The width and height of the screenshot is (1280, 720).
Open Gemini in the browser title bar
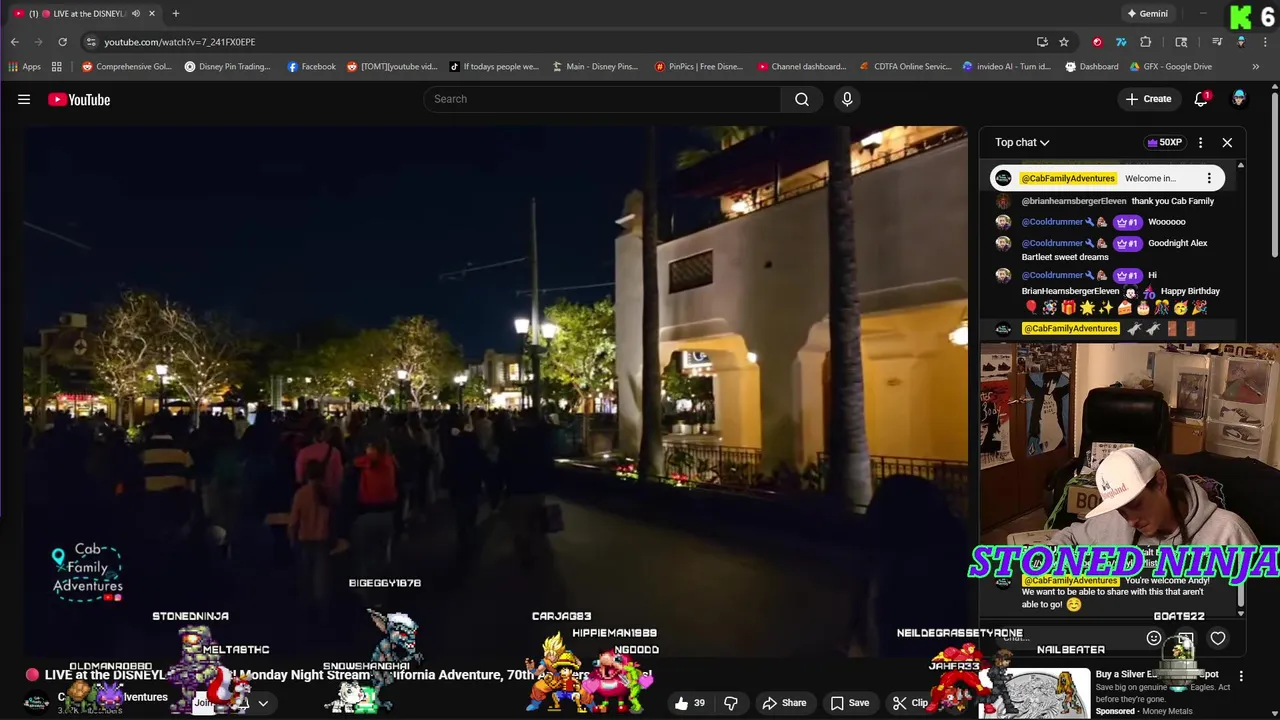click(x=1147, y=14)
